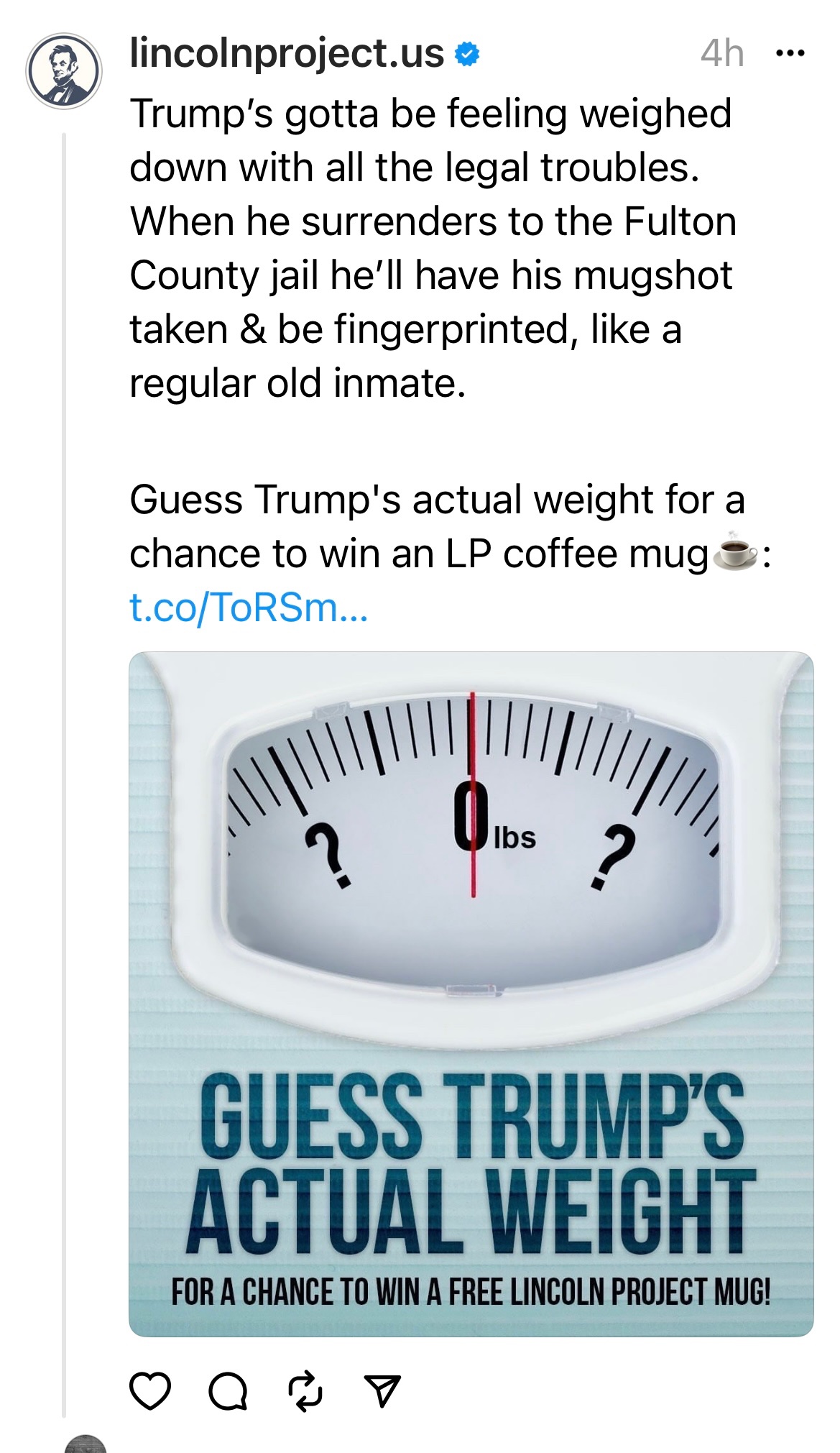
Task: Share the post via paper plane icon
Action: pos(382,1390)
